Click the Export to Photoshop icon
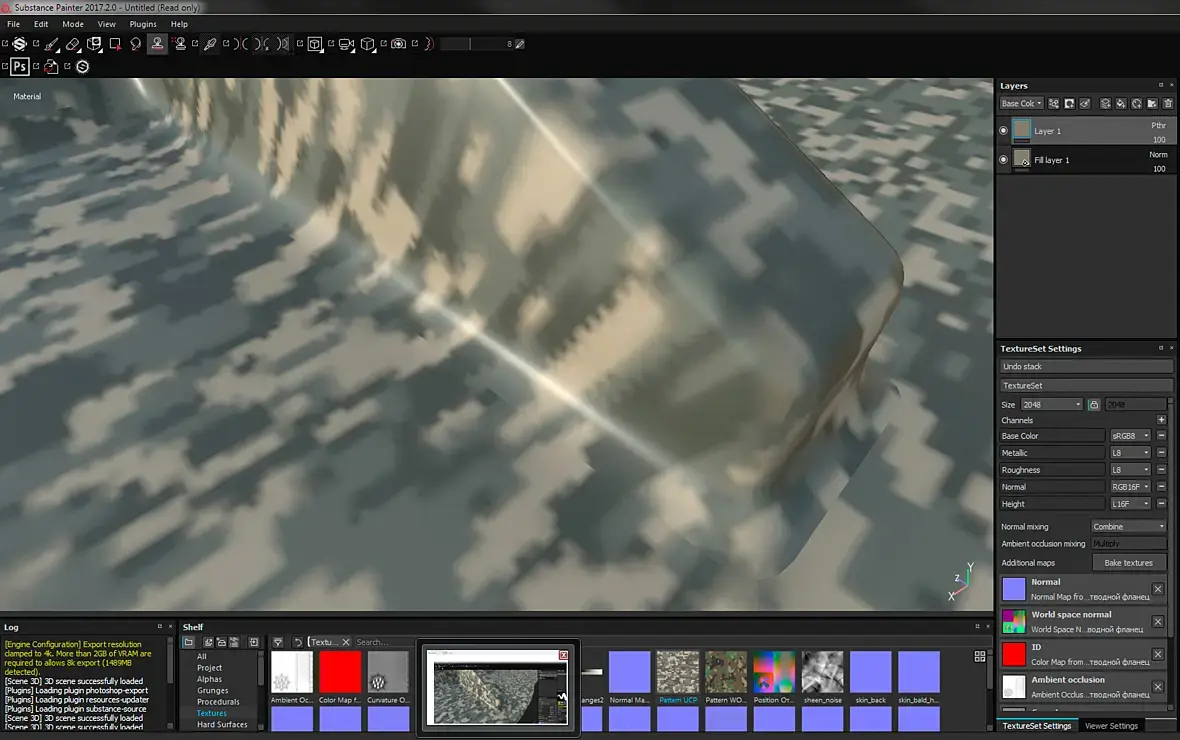1180x740 pixels. tap(20, 66)
